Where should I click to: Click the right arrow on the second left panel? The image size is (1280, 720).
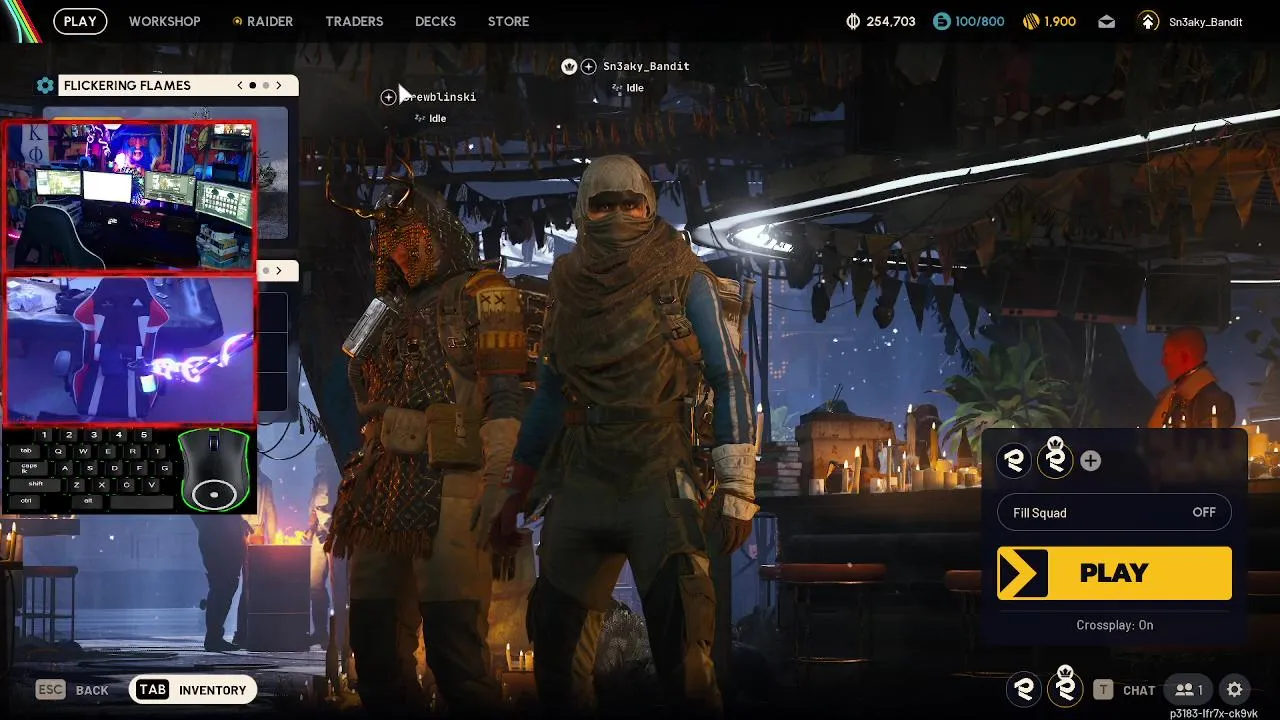click(279, 270)
